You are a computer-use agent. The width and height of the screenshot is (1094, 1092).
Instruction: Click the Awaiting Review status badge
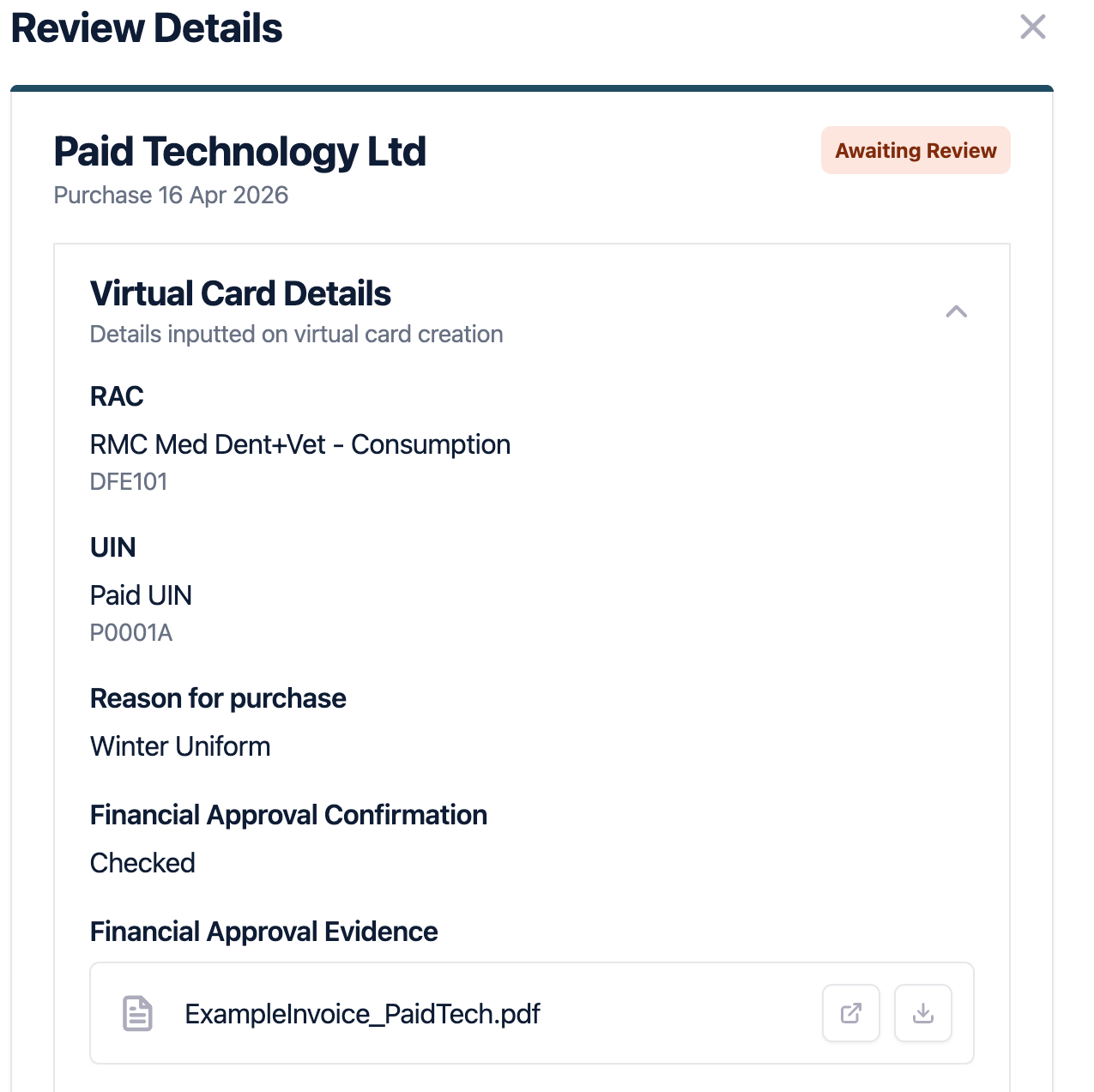pyautogui.click(x=916, y=151)
